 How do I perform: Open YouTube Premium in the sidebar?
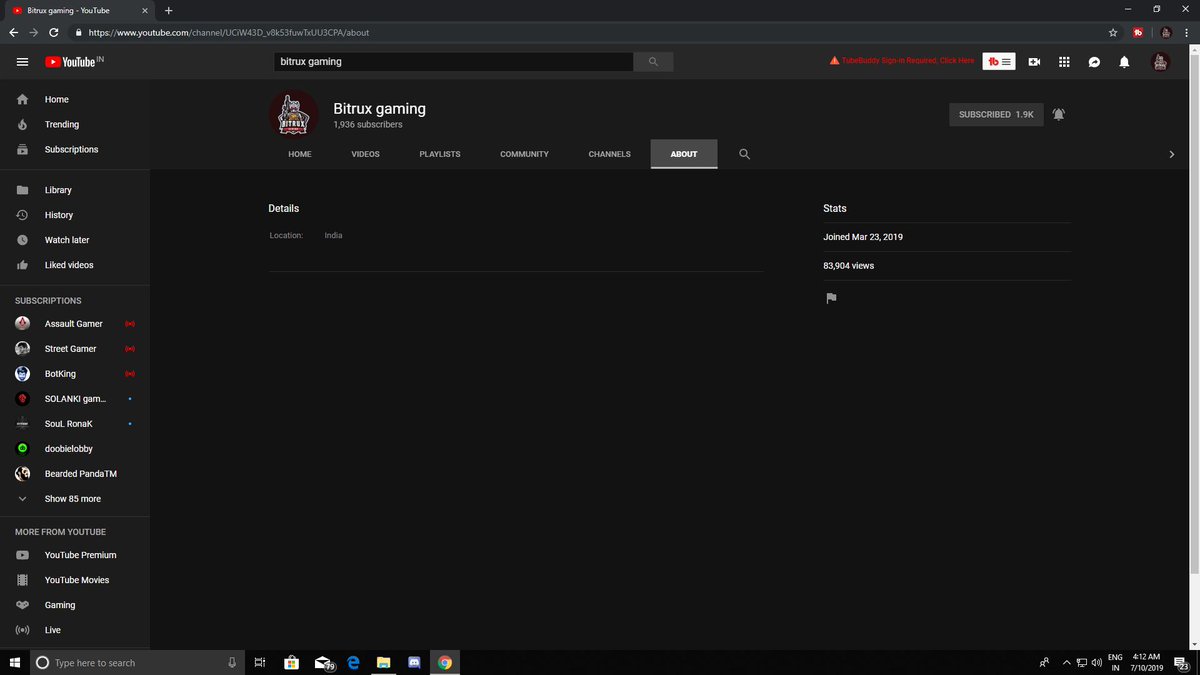pos(75,555)
